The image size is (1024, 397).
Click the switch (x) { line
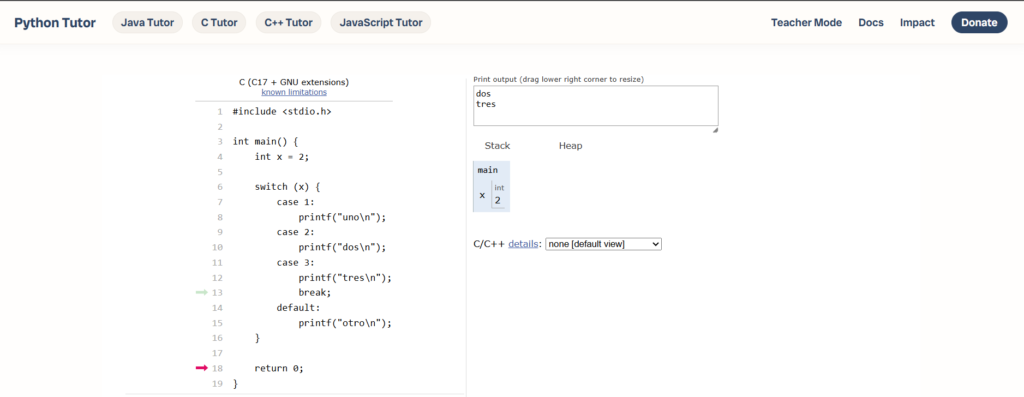(x=287, y=187)
